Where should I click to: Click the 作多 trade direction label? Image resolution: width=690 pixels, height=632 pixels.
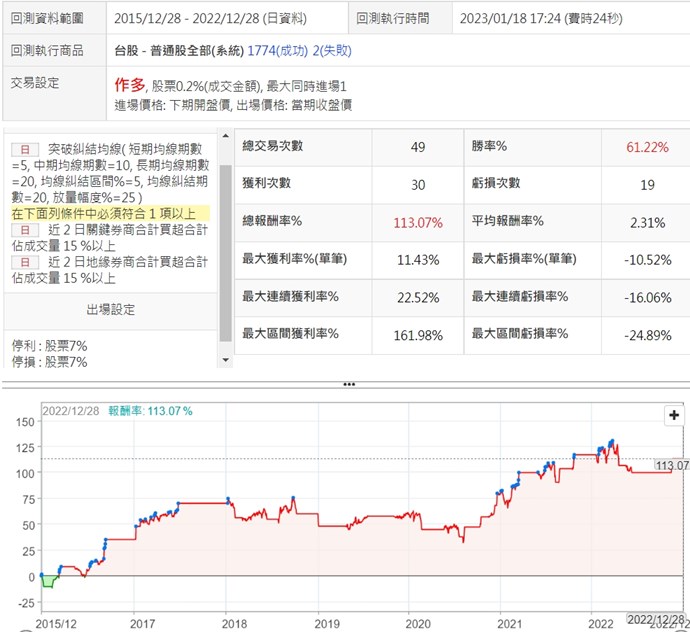pyautogui.click(x=130, y=85)
